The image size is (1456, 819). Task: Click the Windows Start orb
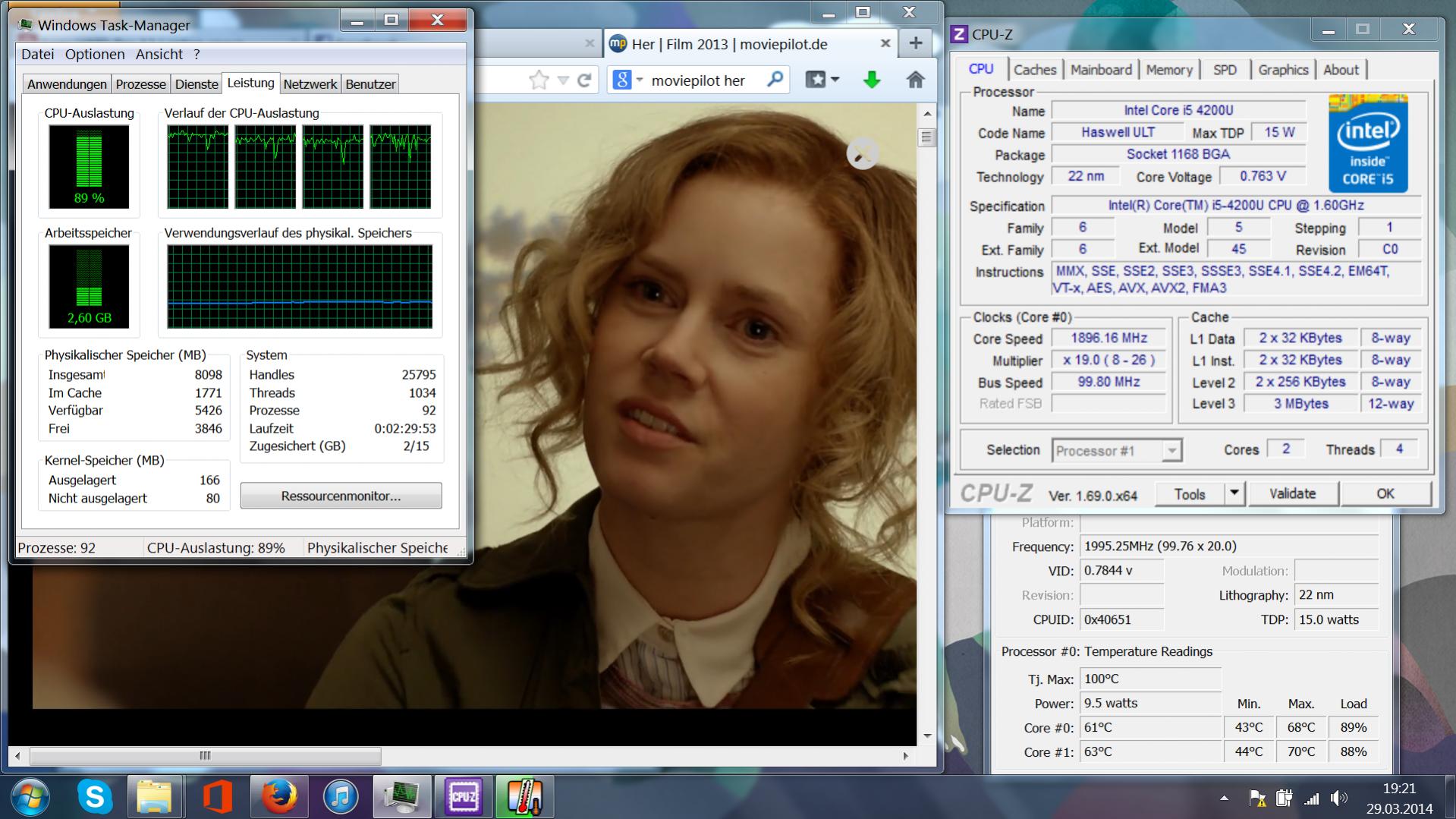31,797
